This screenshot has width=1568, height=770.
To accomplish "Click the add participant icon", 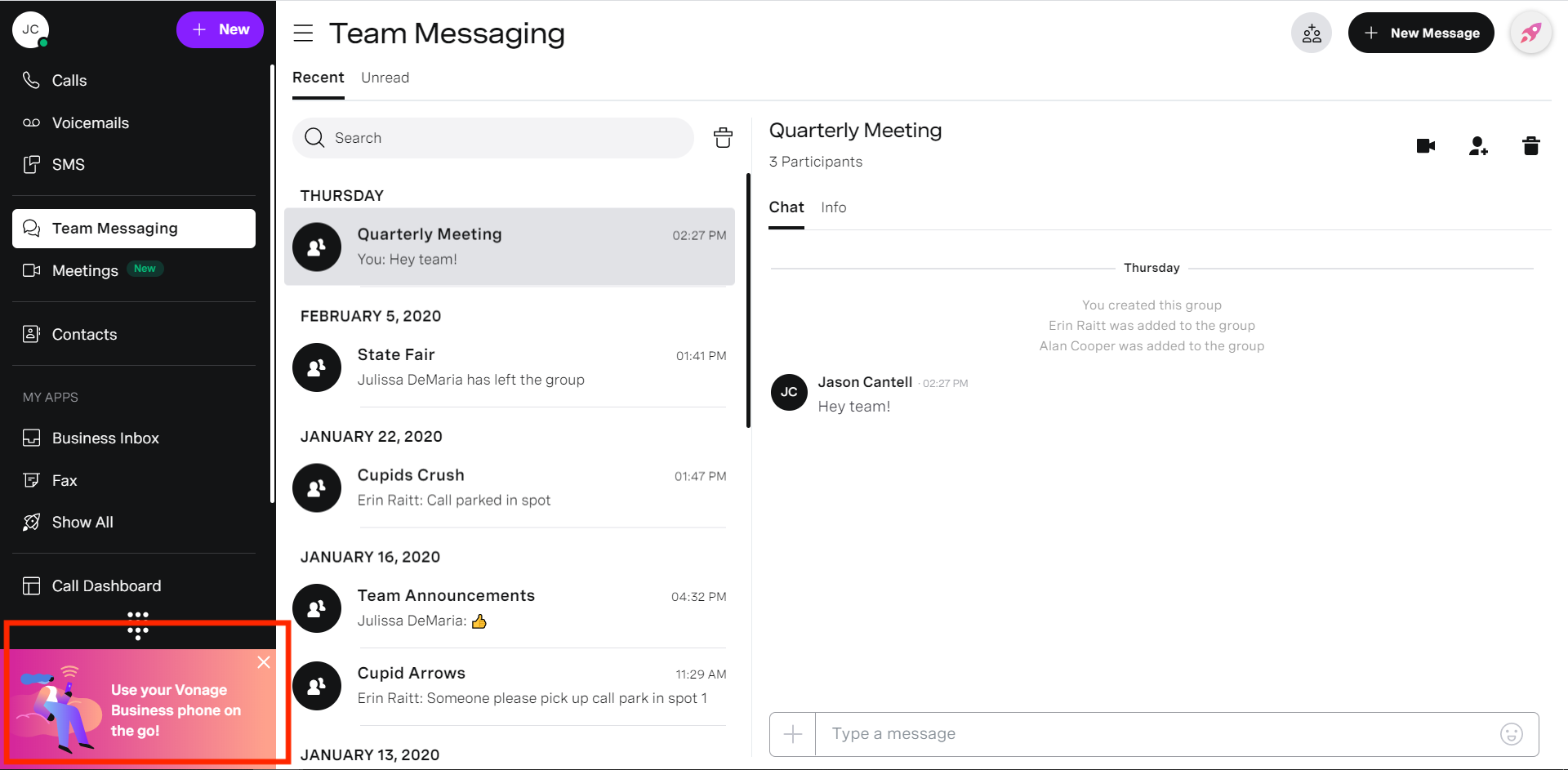I will coord(1478,146).
